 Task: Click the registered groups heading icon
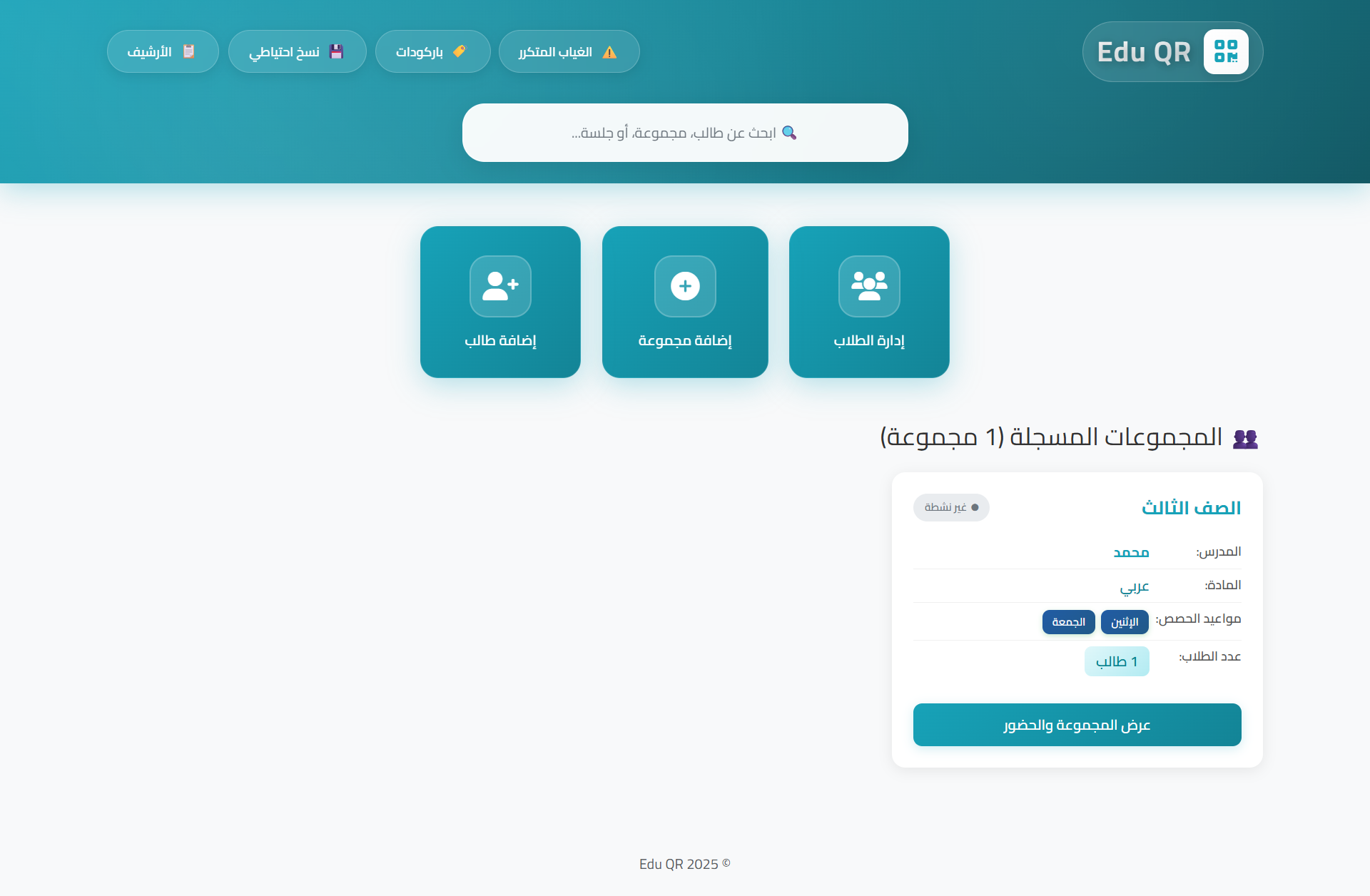[1245, 438]
